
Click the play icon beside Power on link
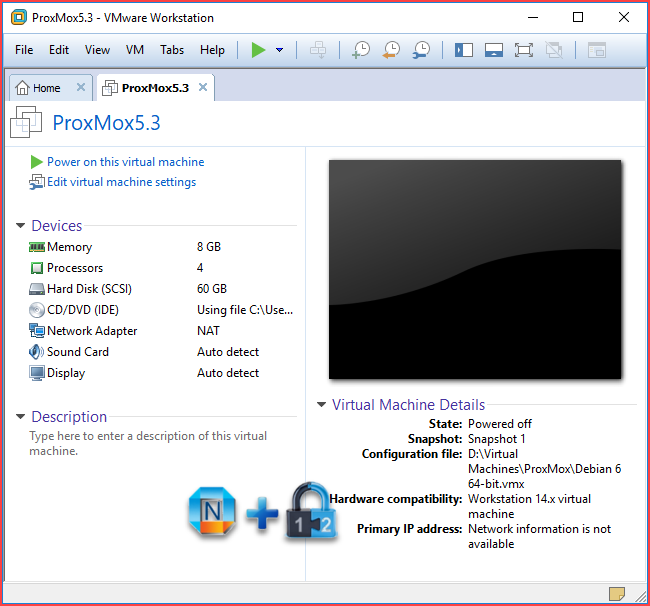point(36,162)
